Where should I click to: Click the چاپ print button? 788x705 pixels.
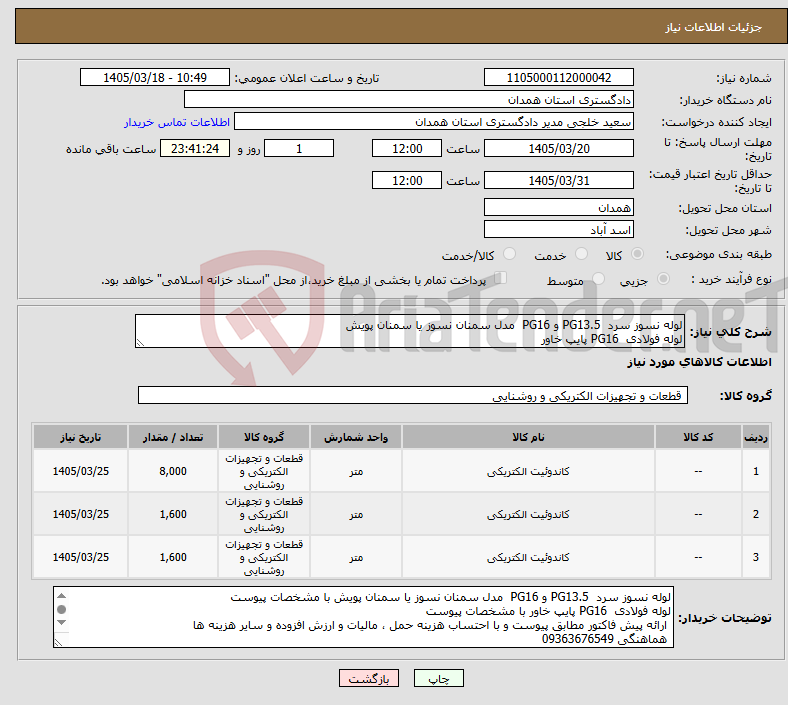click(439, 678)
